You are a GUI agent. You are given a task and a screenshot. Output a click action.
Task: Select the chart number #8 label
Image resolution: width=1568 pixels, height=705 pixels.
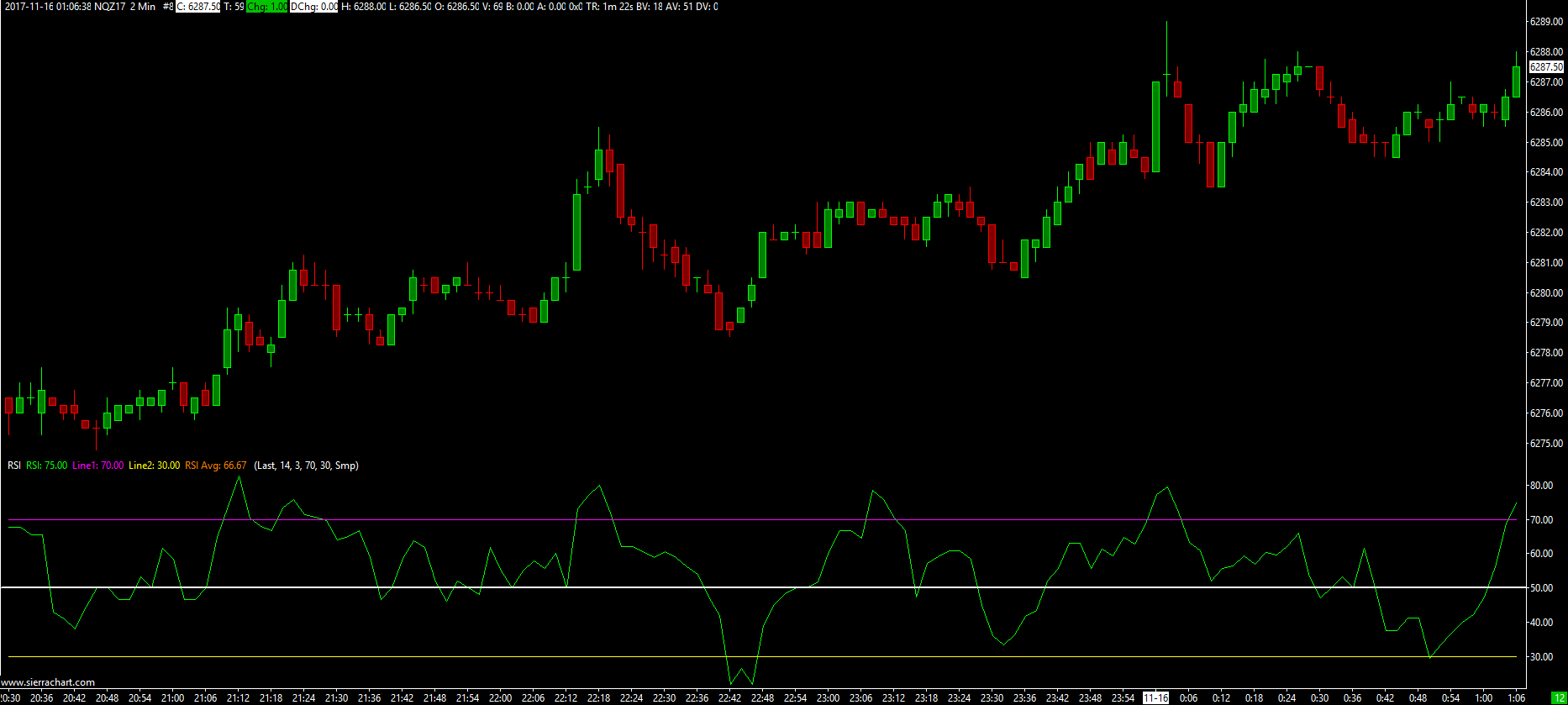point(168,7)
